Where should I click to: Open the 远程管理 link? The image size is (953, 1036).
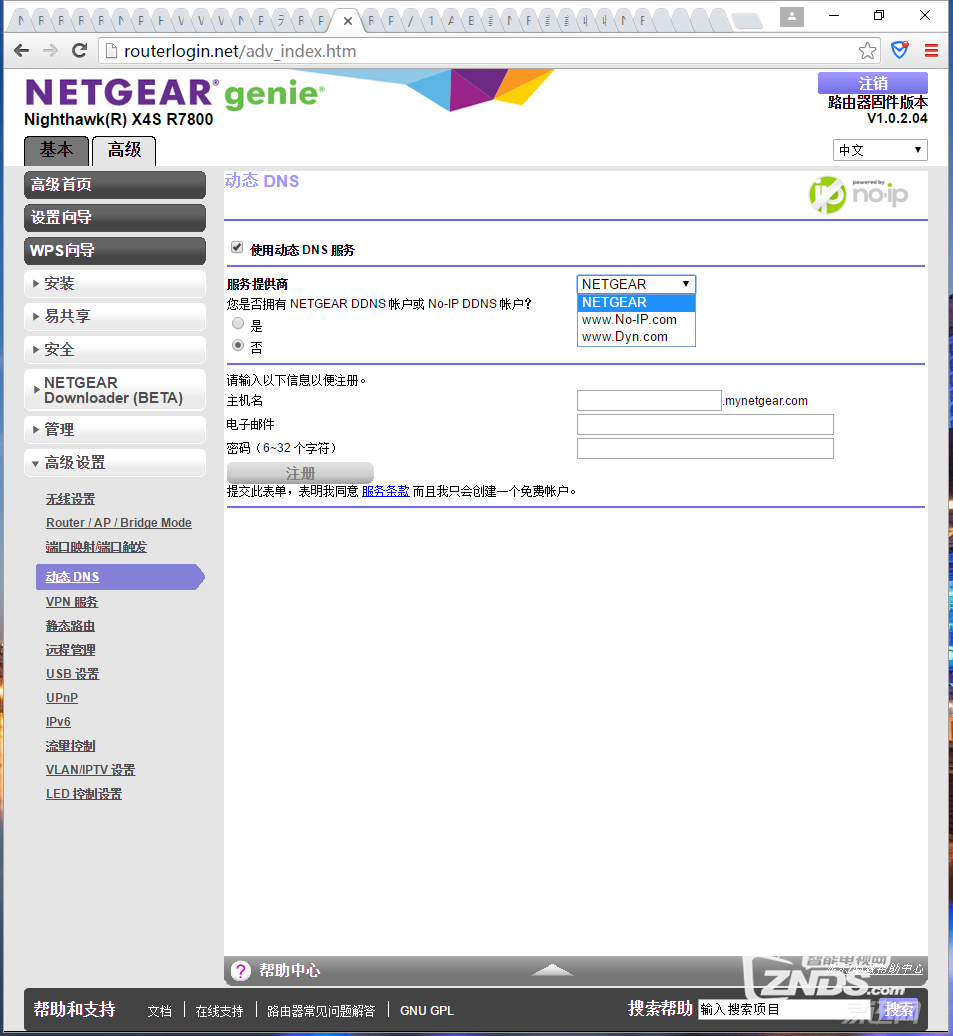tap(70, 650)
